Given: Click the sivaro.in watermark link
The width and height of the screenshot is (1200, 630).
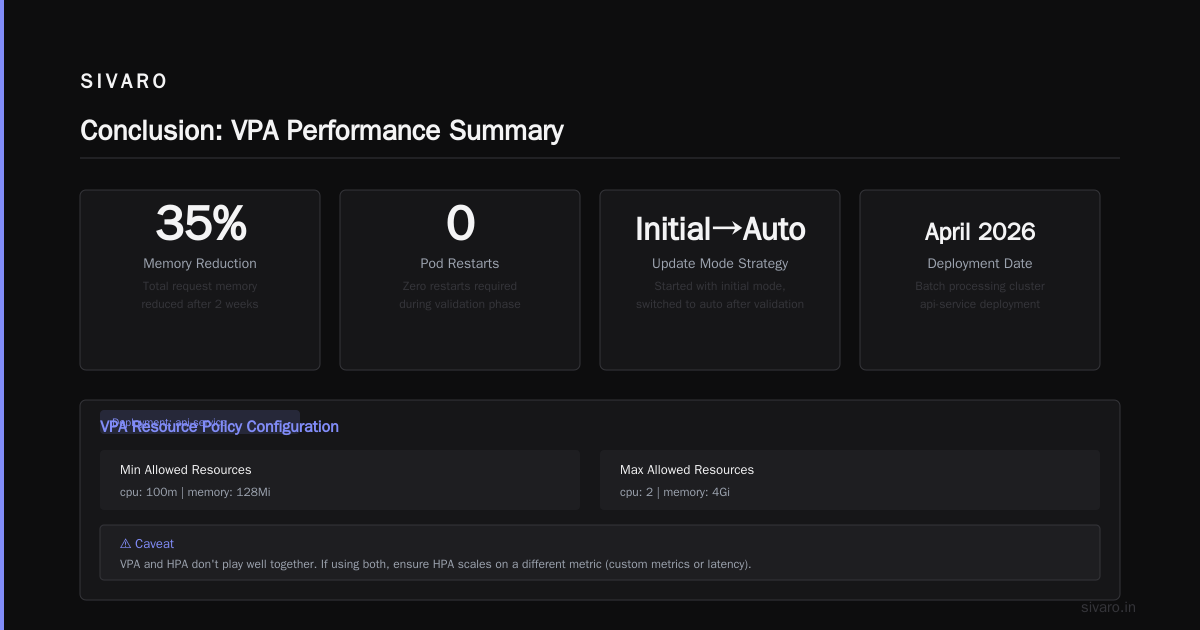Looking at the screenshot, I should coord(1109,607).
